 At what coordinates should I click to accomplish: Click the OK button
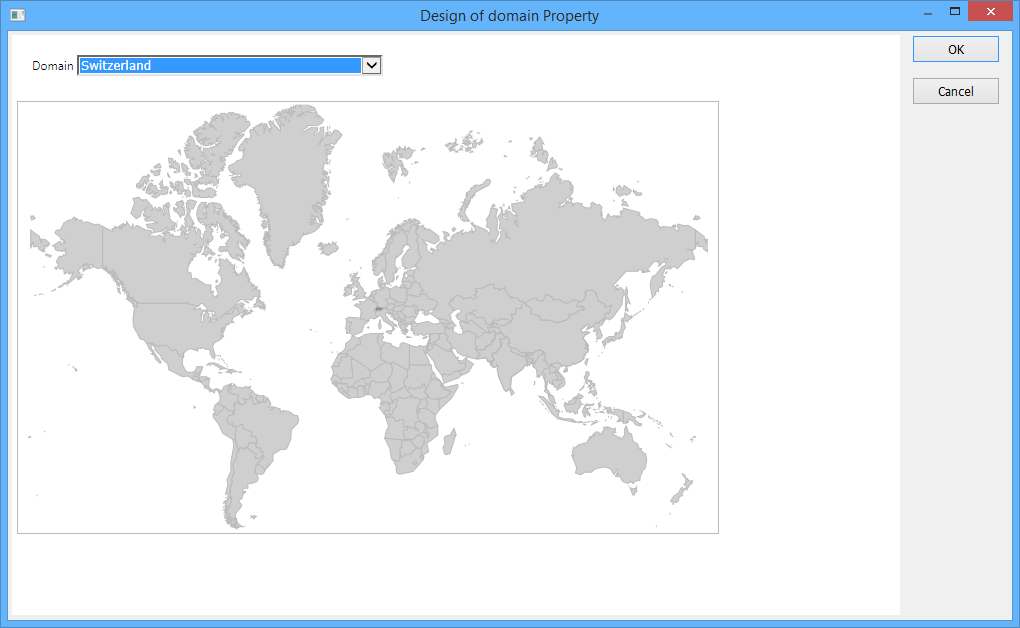955,49
